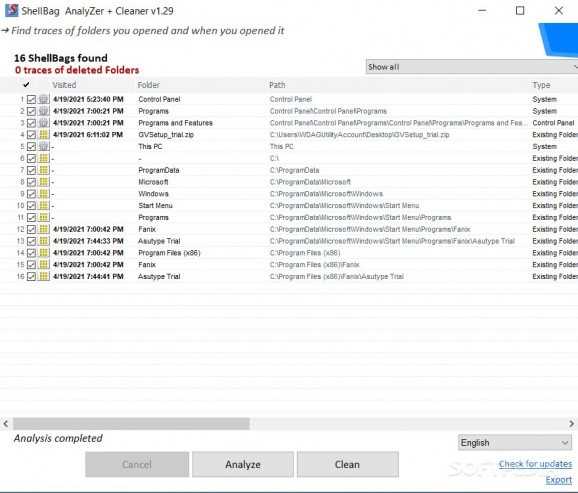
Task: Uncheck the checkbox for Program Files (x86)
Action: [x=31, y=253]
